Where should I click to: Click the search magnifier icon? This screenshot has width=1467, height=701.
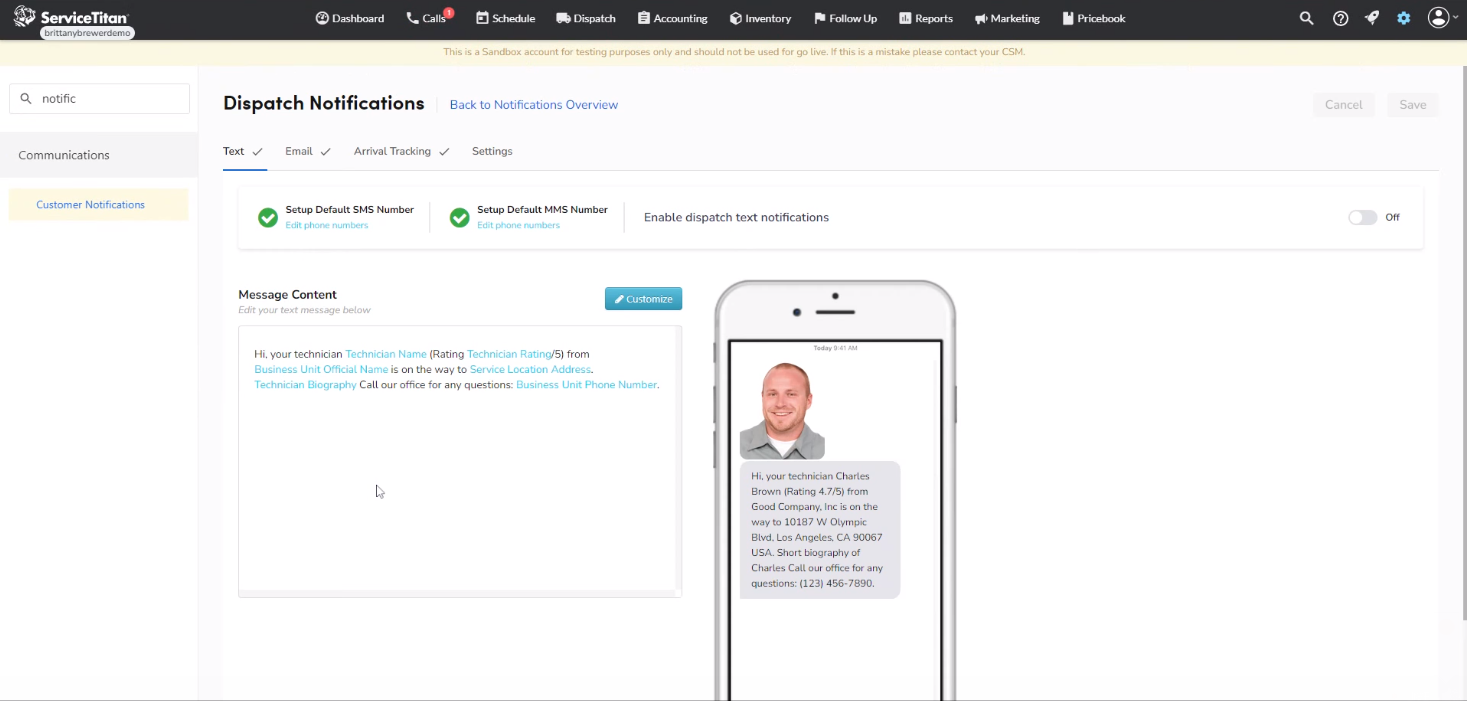point(1306,17)
